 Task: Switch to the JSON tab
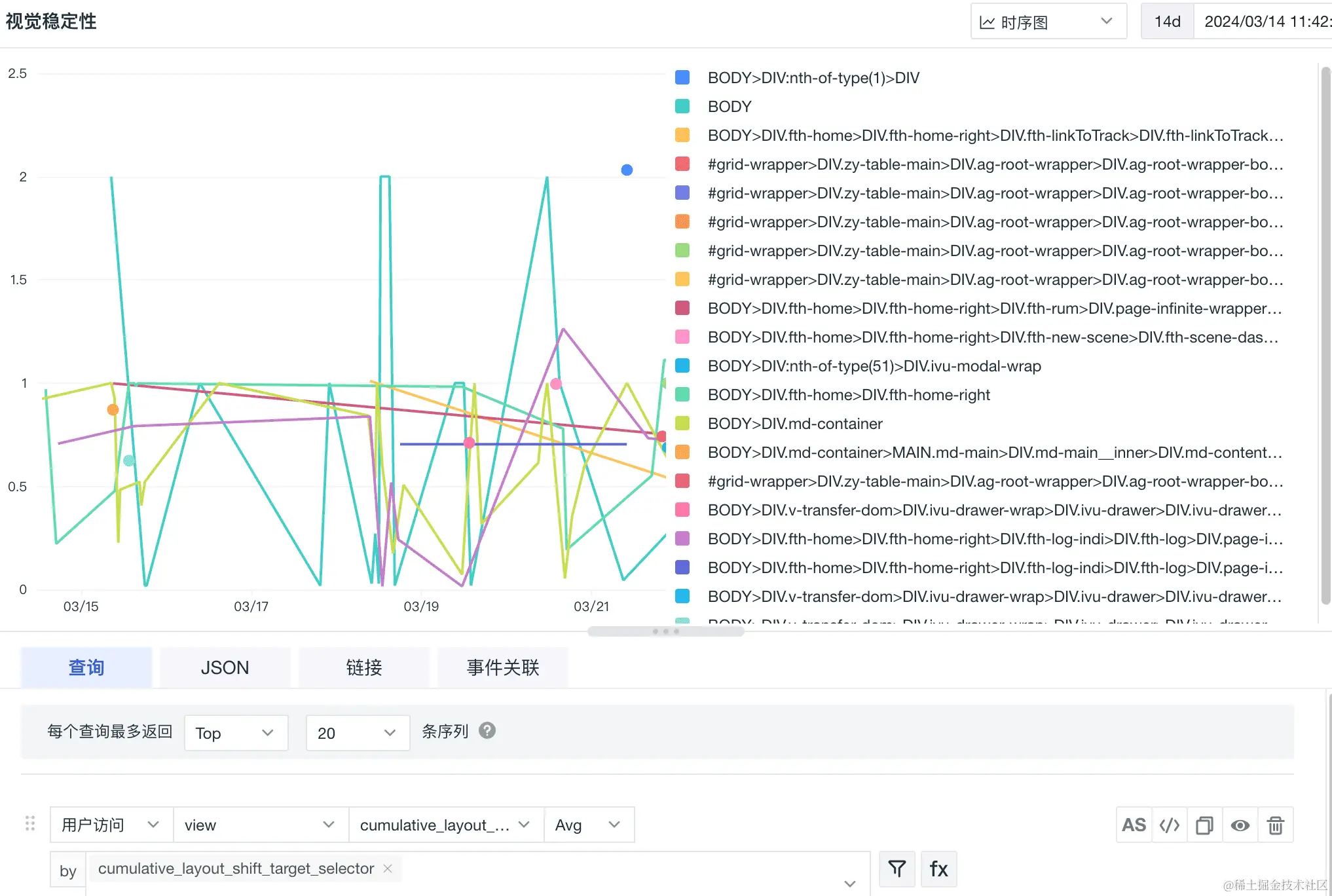click(x=225, y=667)
